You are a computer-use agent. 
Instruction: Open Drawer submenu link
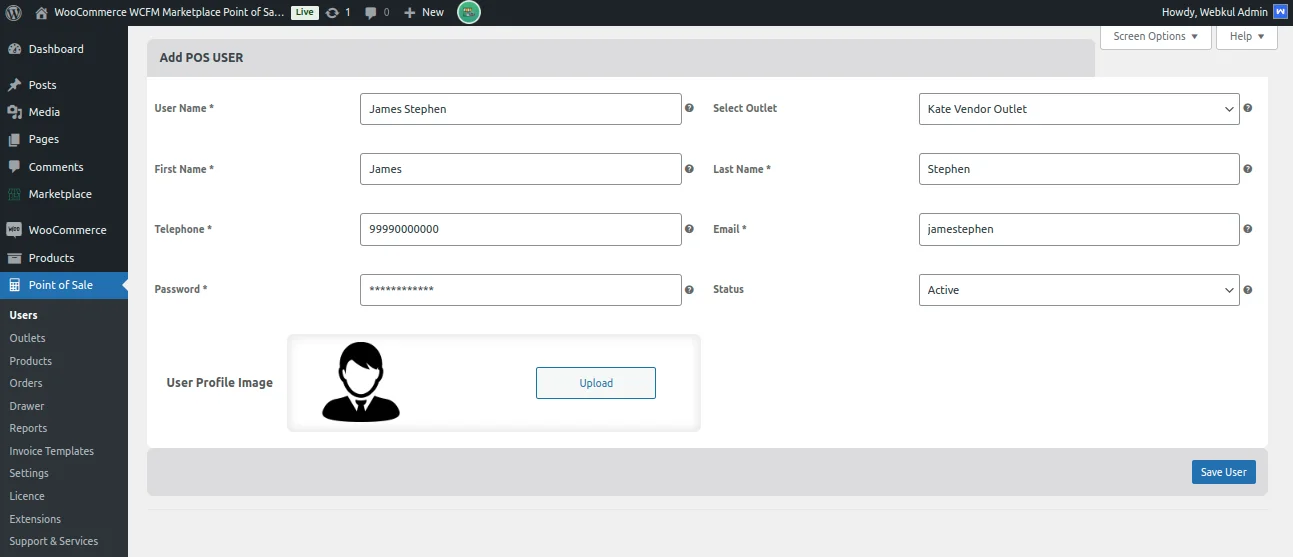click(x=27, y=406)
